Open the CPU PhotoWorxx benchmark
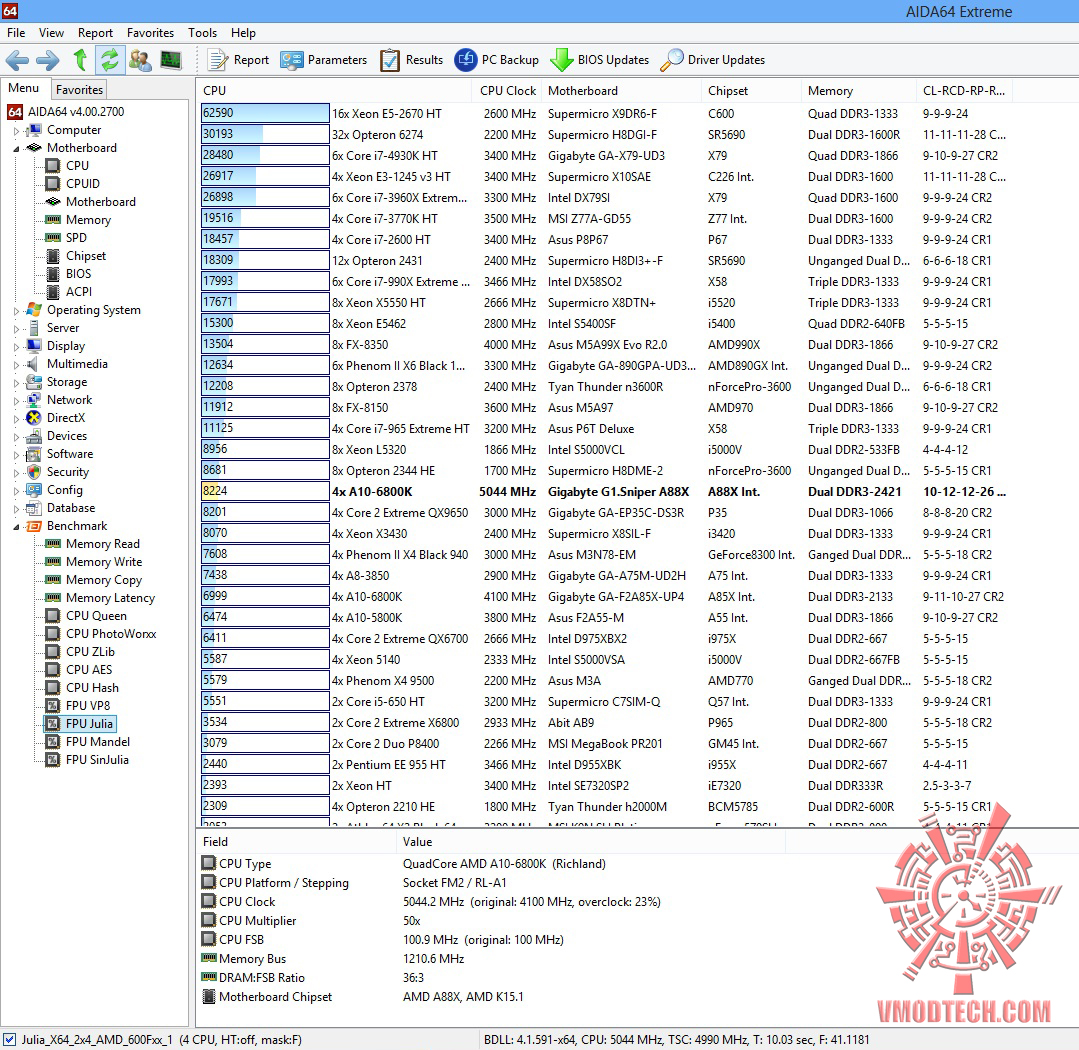Viewport: 1079px width, 1050px height. pyautogui.click(x=111, y=634)
